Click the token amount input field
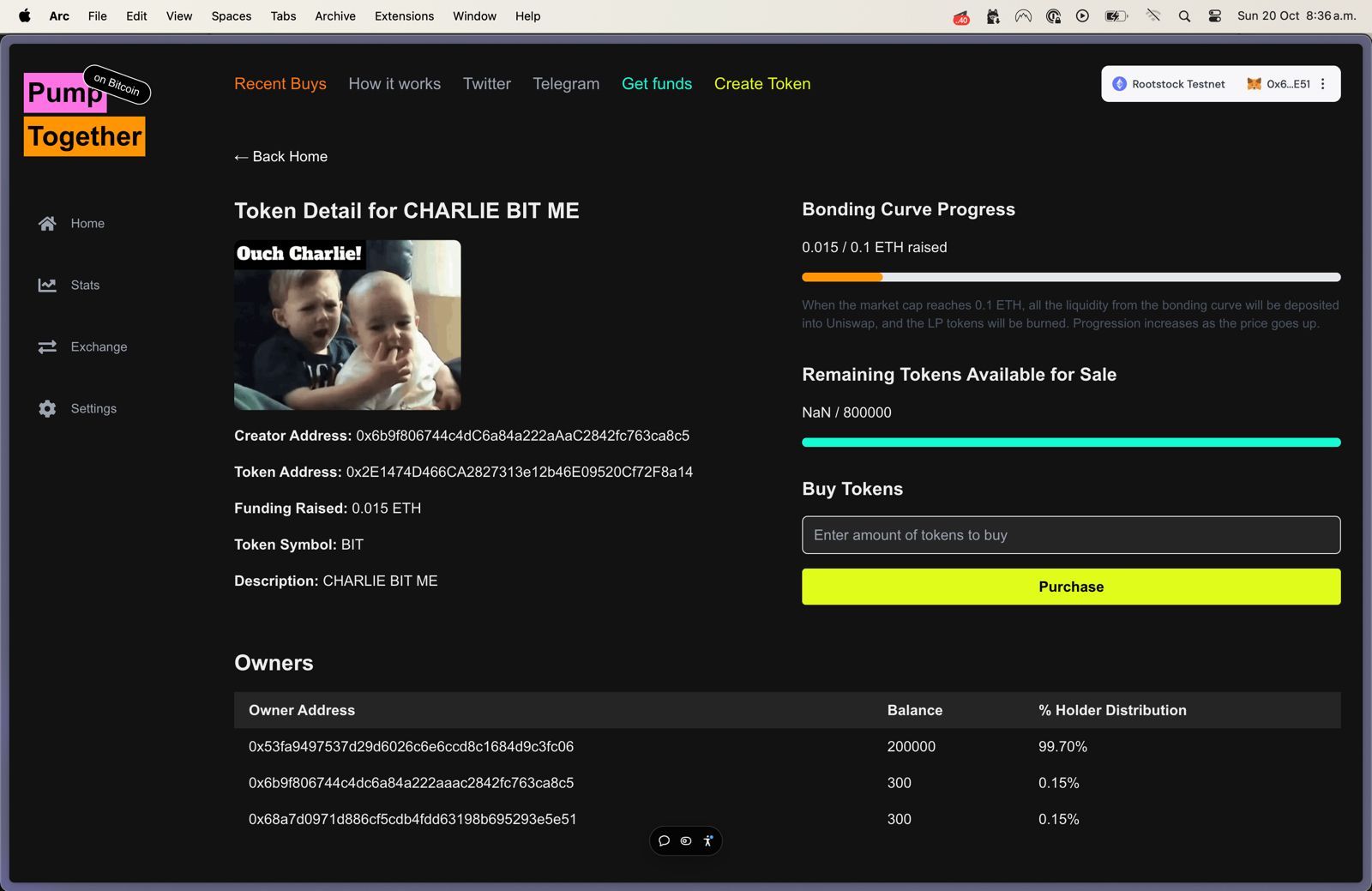This screenshot has width=1372, height=891. [x=1071, y=535]
